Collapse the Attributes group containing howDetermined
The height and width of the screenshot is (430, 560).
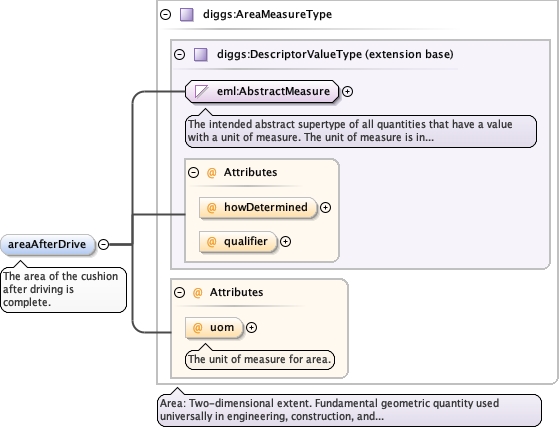193,172
